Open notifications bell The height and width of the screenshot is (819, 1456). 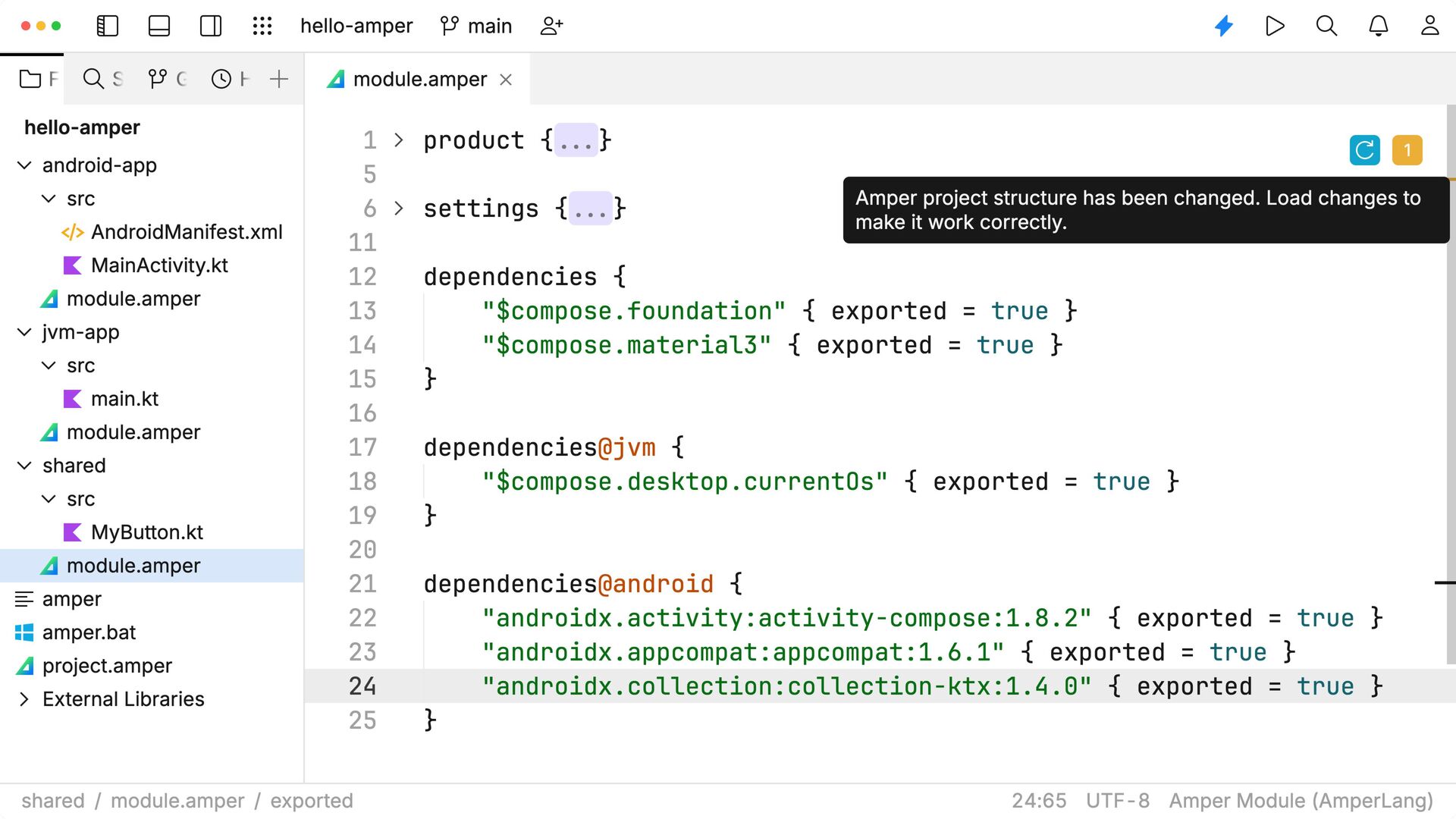click(1379, 26)
